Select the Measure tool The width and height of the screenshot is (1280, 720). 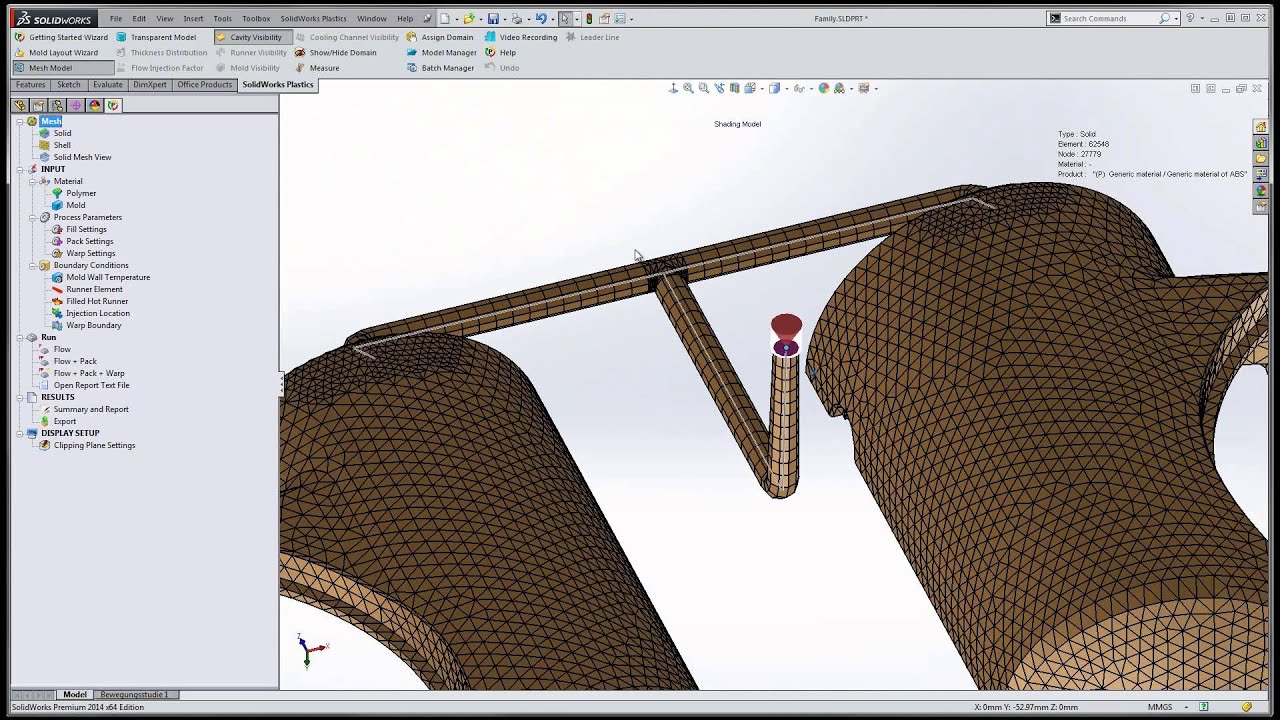pos(317,68)
